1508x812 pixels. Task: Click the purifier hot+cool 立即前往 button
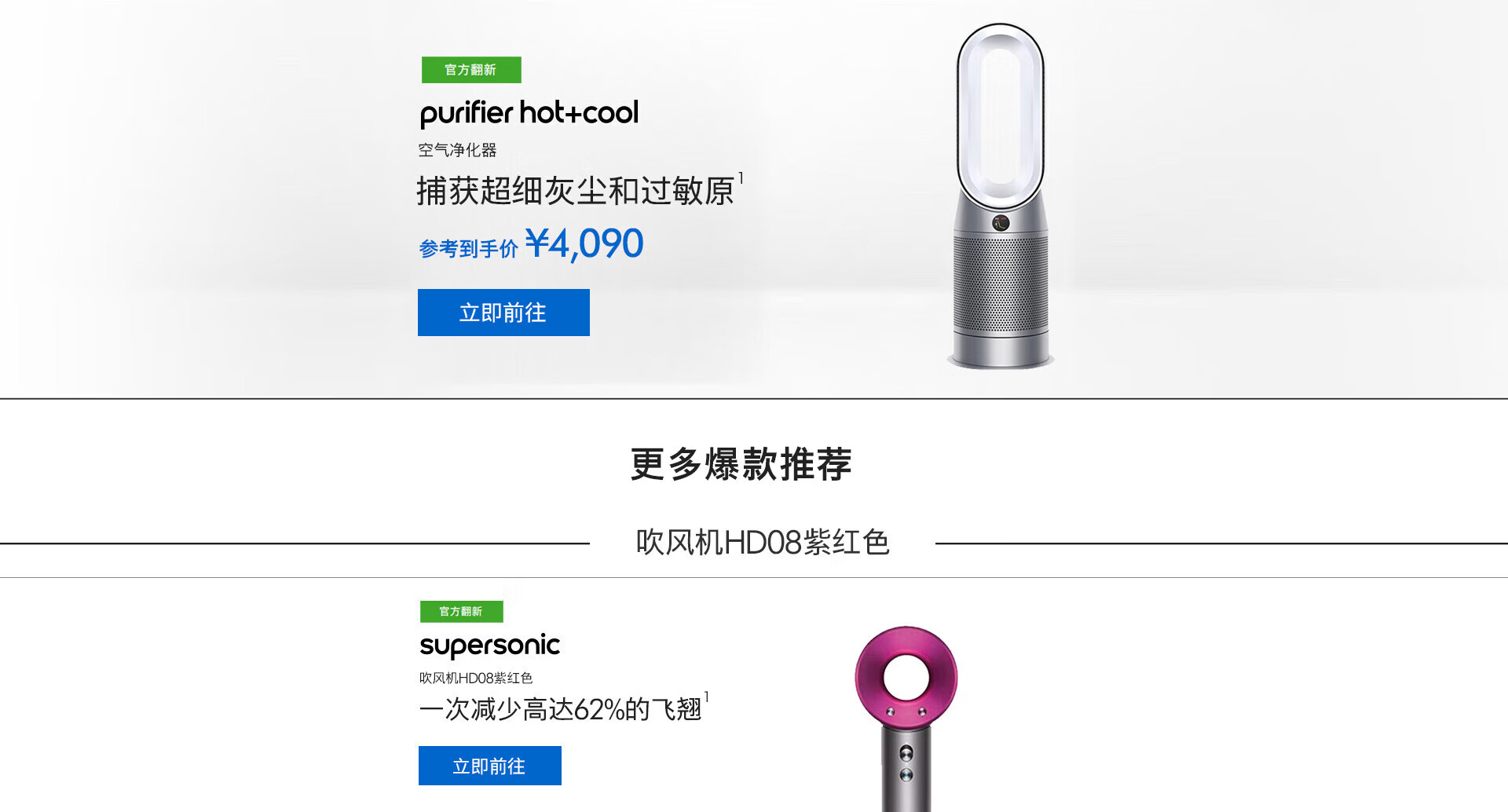tap(503, 313)
